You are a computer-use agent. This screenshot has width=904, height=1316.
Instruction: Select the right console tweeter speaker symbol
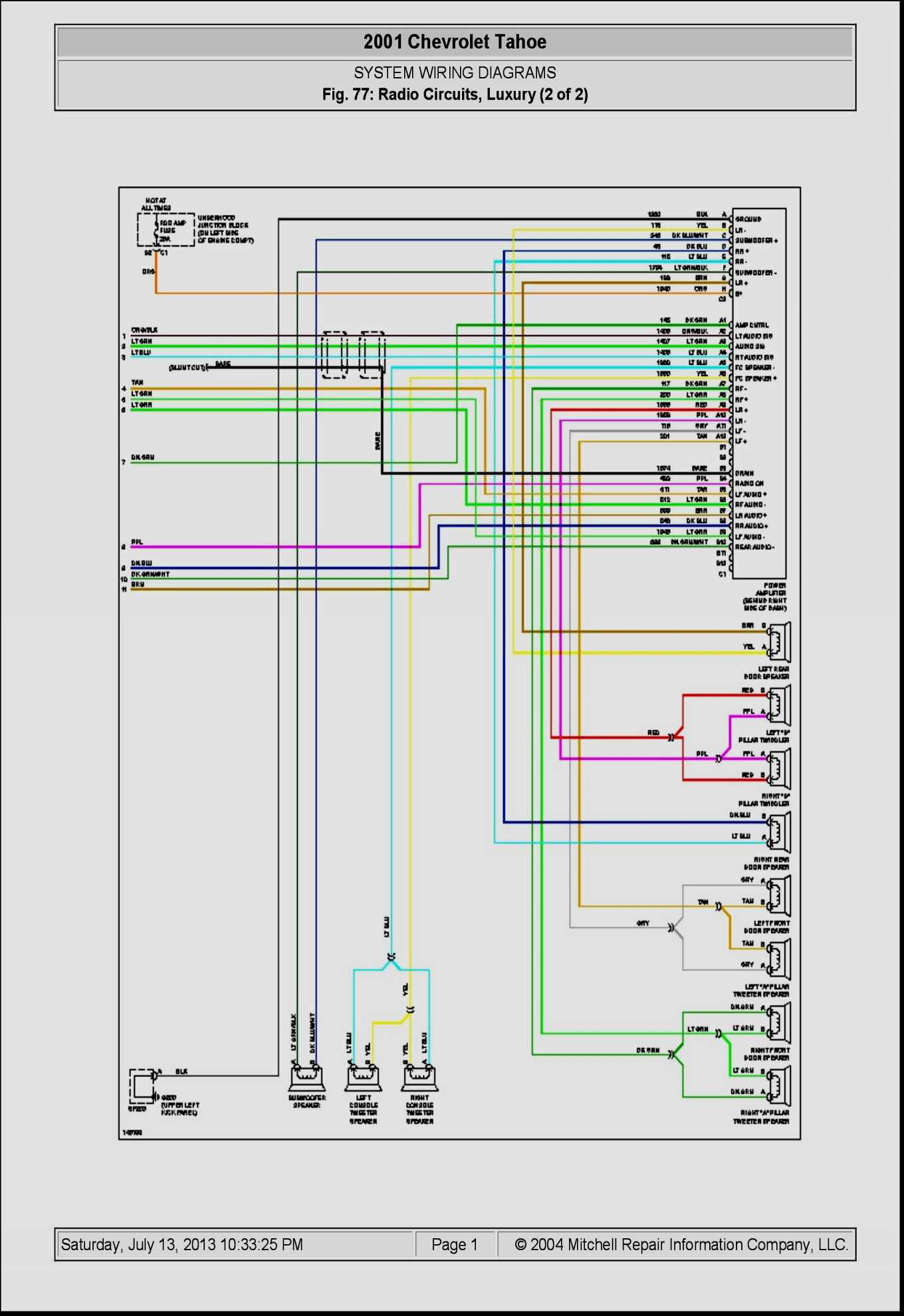pos(419,1075)
